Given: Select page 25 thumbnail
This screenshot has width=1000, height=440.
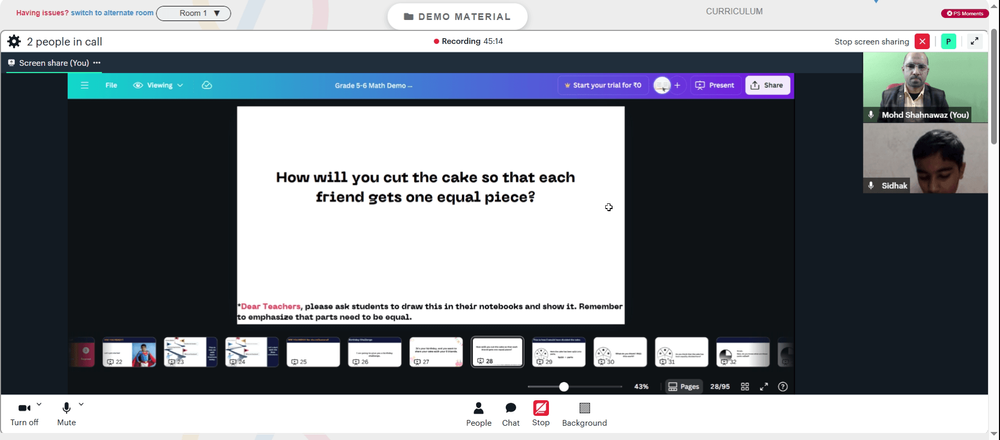Looking at the screenshot, I should pos(313,352).
